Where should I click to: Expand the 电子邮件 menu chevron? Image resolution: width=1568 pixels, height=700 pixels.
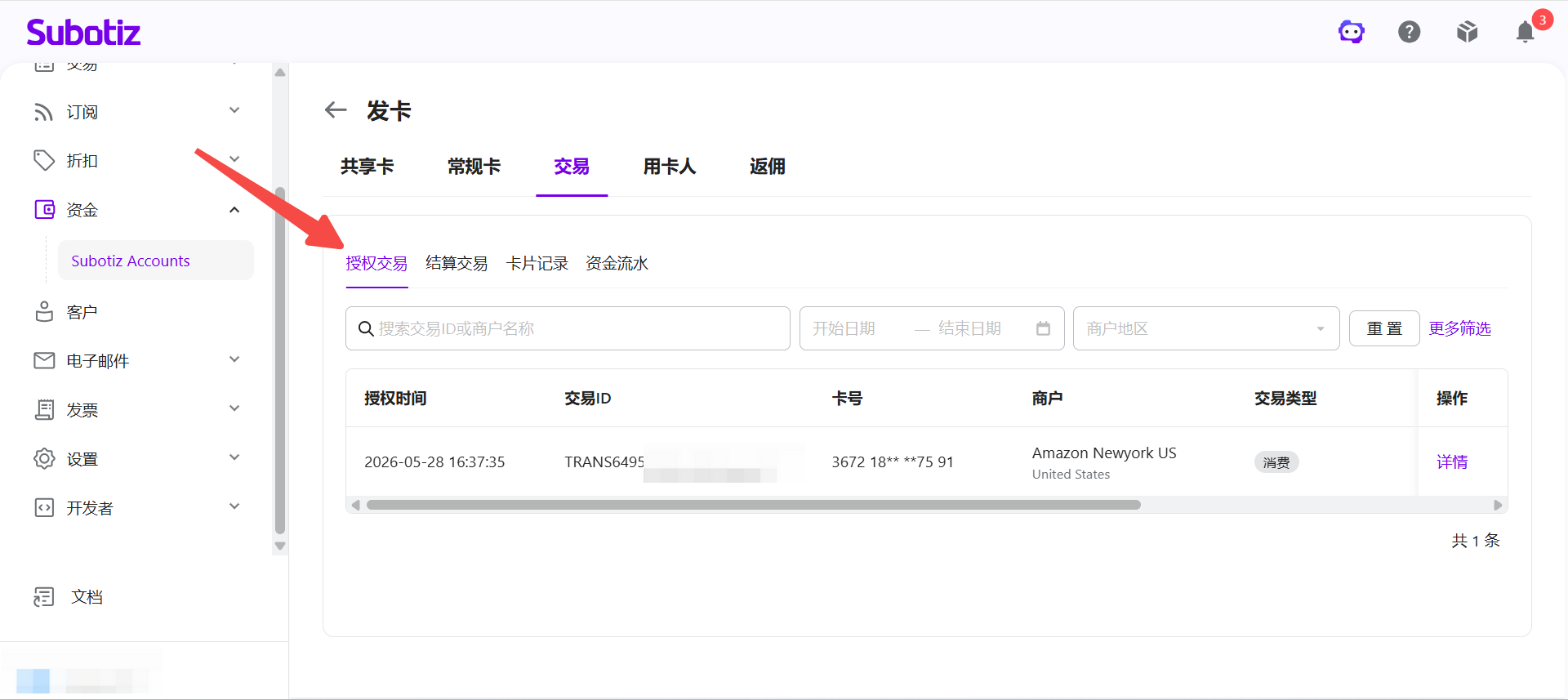pyautogui.click(x=234, y=359)
